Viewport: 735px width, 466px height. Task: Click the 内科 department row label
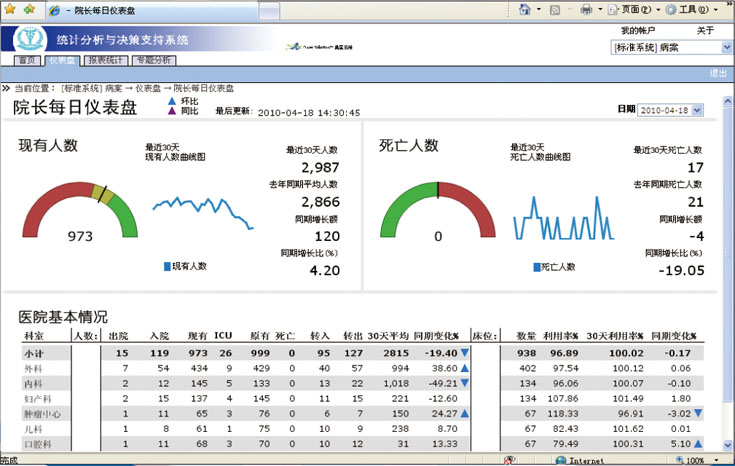[x=33, y=384]
